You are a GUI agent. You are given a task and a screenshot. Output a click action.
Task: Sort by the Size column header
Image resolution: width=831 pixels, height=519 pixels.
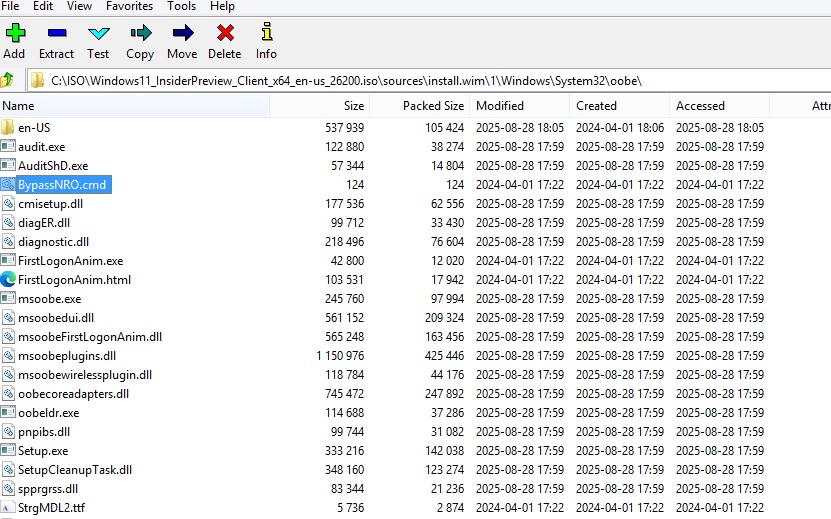click(x=320, y=105)
